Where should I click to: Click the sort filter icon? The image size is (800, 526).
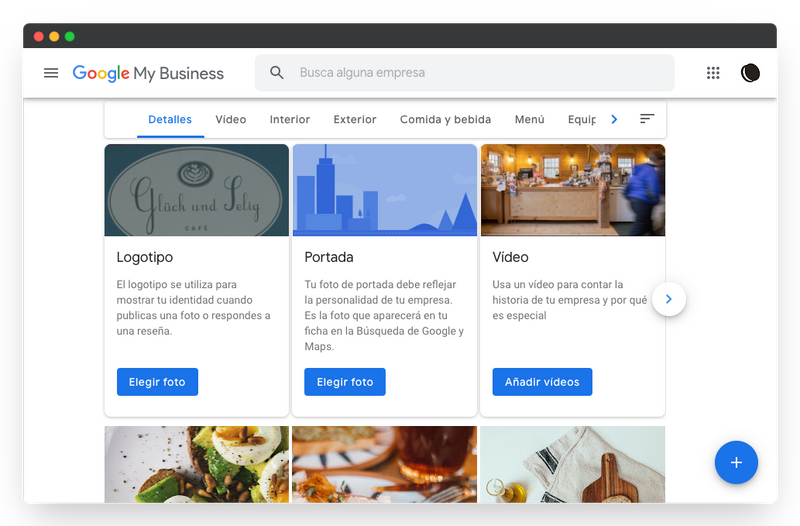click(x=647, y=119)
